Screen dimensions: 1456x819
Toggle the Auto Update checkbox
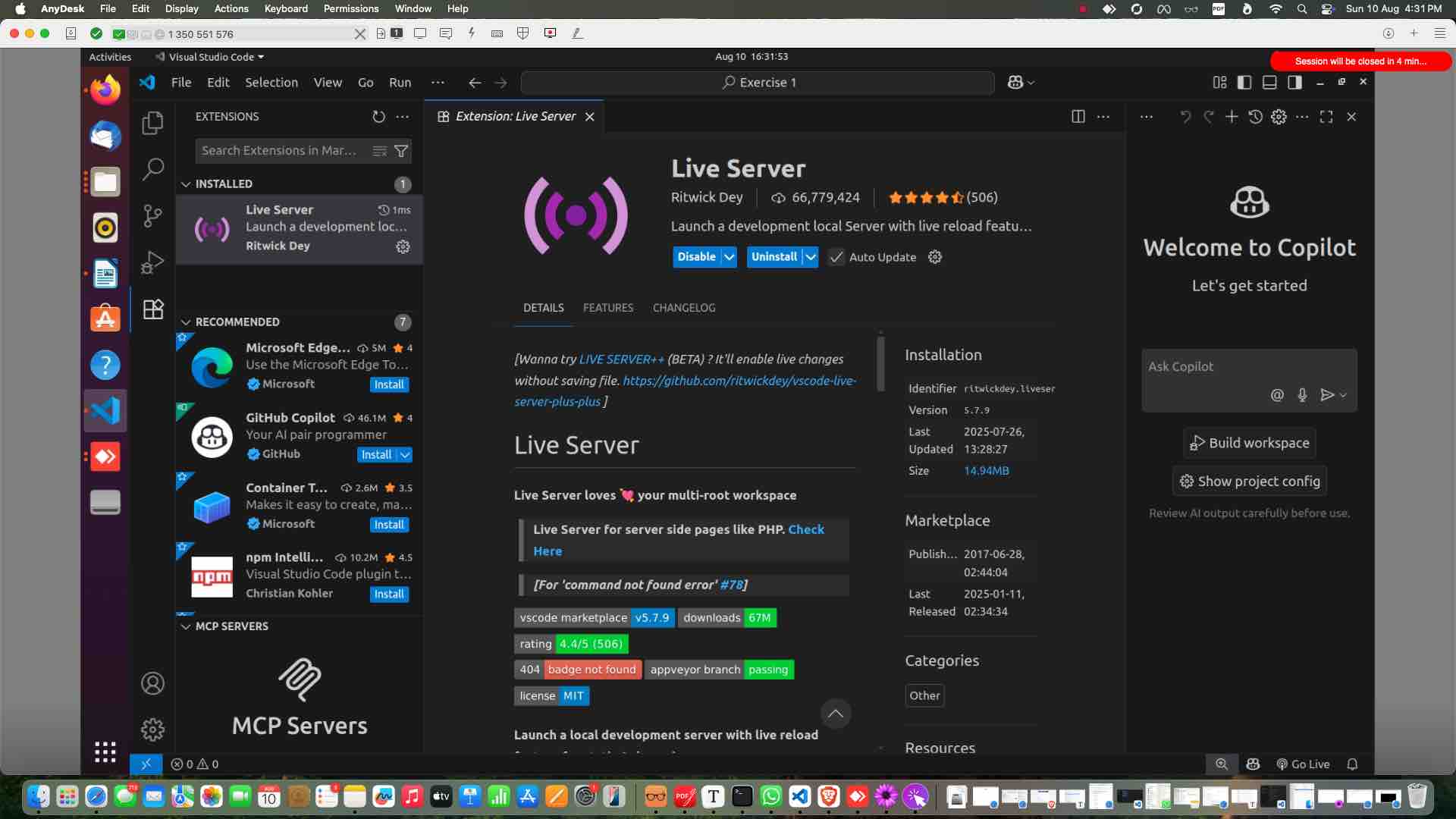click(836, 257)
